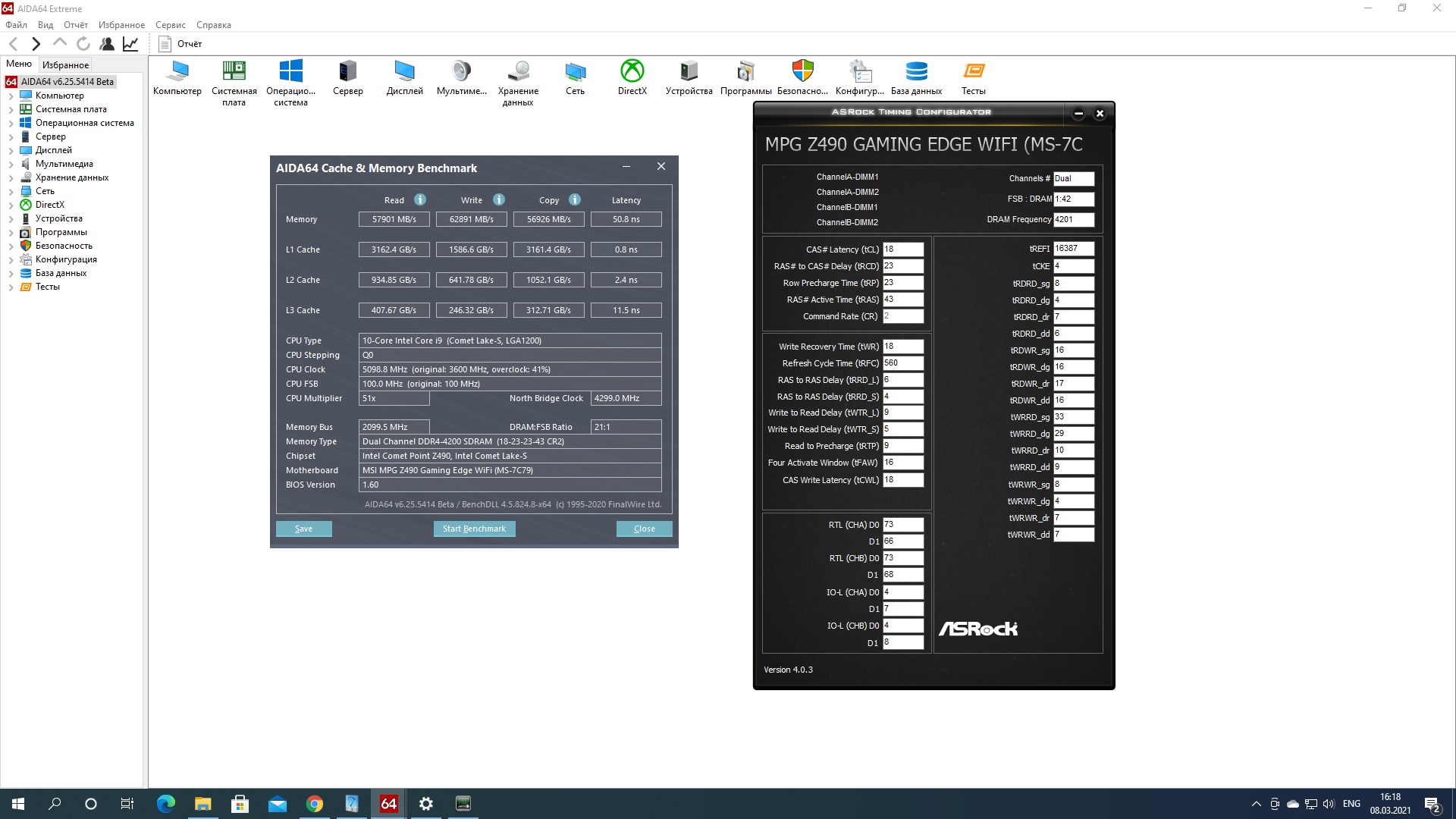Screen dimensions: 1456x819
Task: Click the Copy column info icon
Action: [575, 199]
